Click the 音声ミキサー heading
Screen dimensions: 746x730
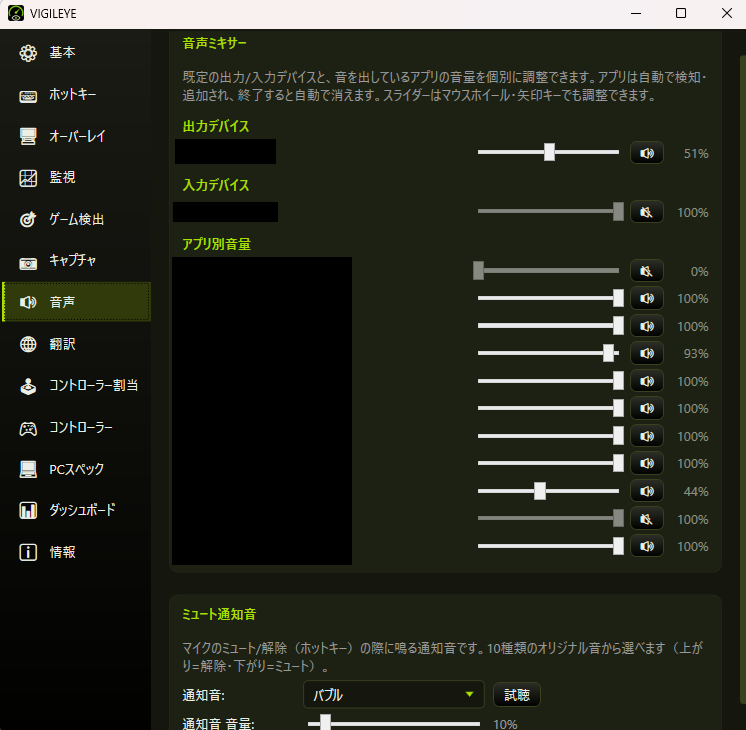(215, 43)
